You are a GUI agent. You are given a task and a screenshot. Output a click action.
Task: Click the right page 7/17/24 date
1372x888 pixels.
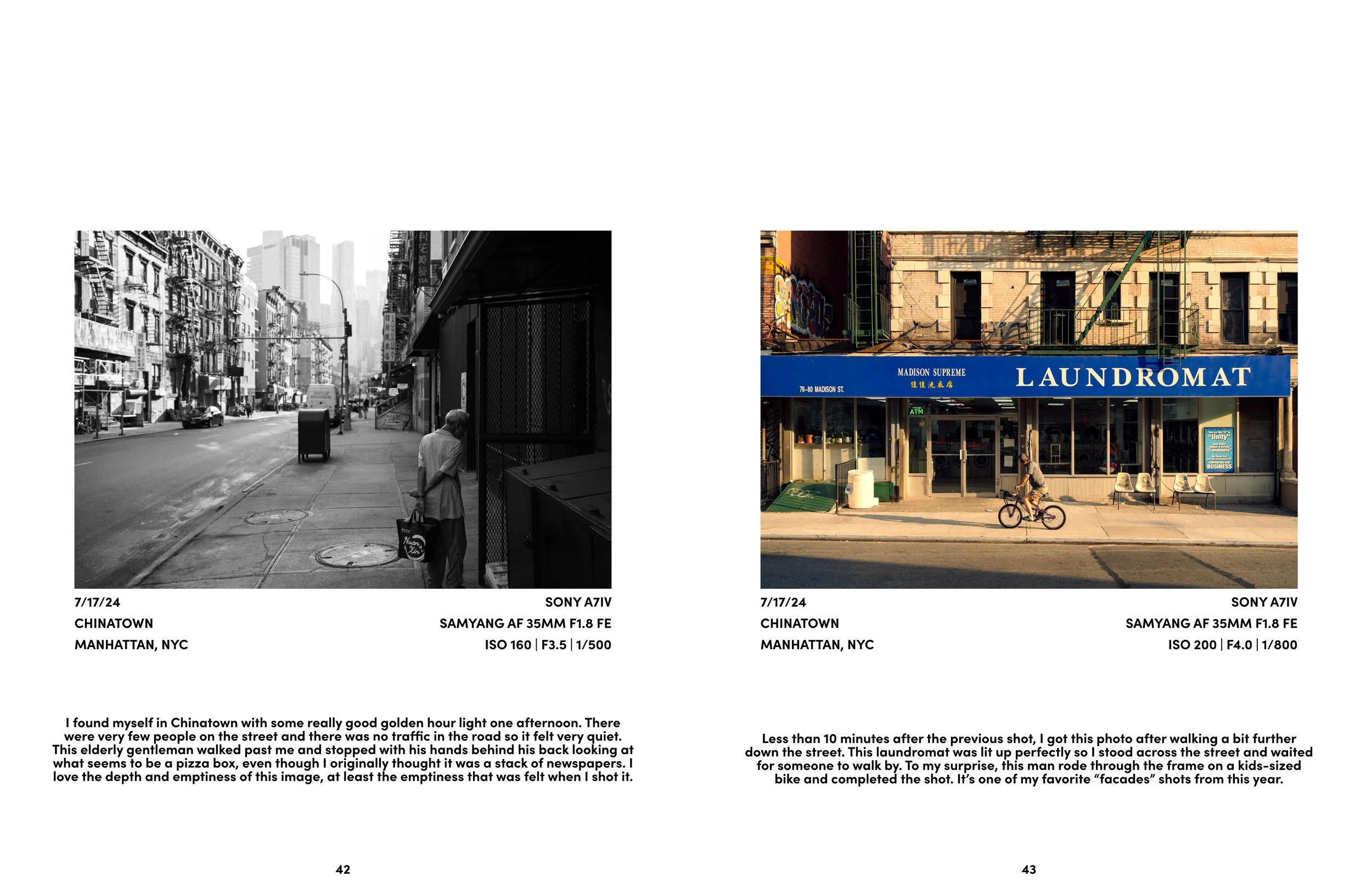pos(783,602)
